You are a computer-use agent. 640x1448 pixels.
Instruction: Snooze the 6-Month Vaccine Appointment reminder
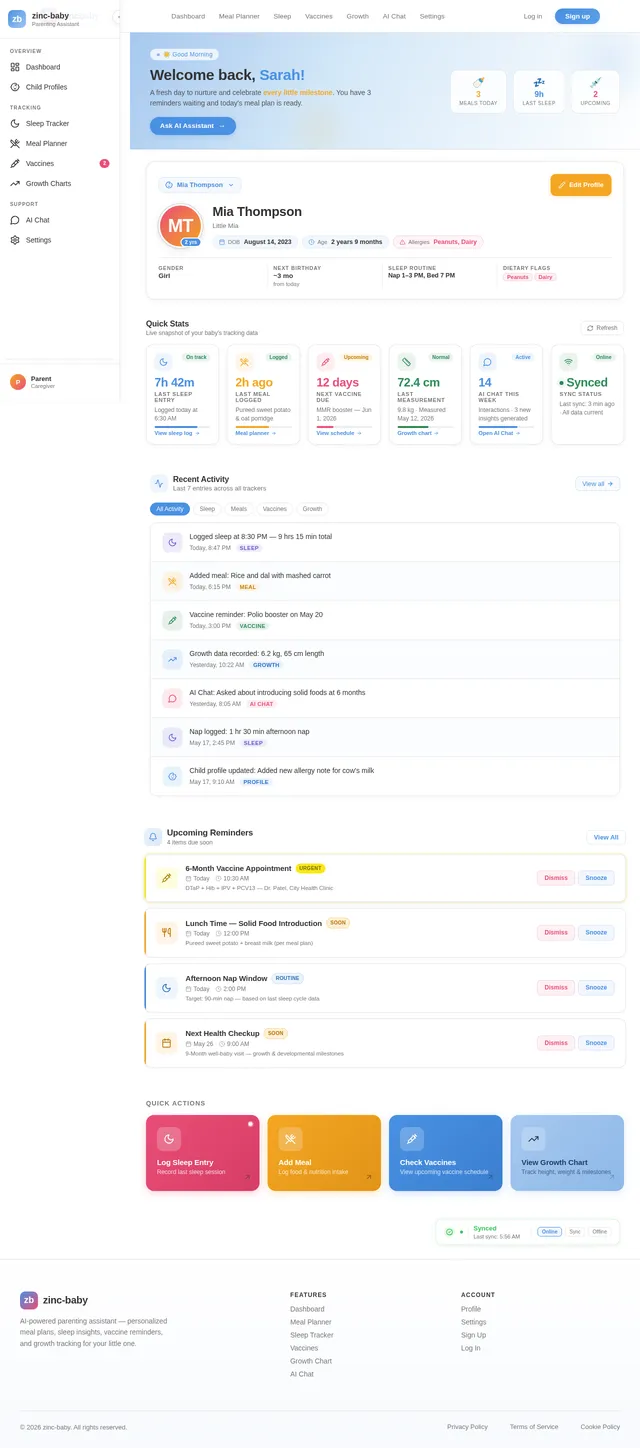click(x=596, y=878)
